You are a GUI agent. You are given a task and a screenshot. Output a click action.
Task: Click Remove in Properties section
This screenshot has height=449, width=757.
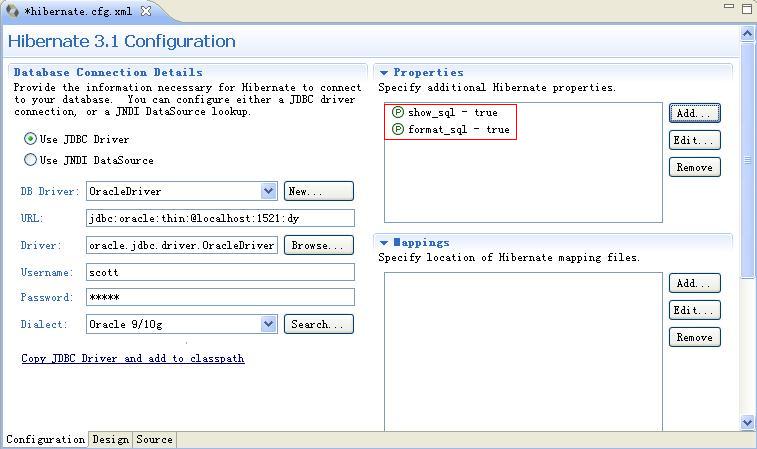pyautogui.click(x=695, y=167)
